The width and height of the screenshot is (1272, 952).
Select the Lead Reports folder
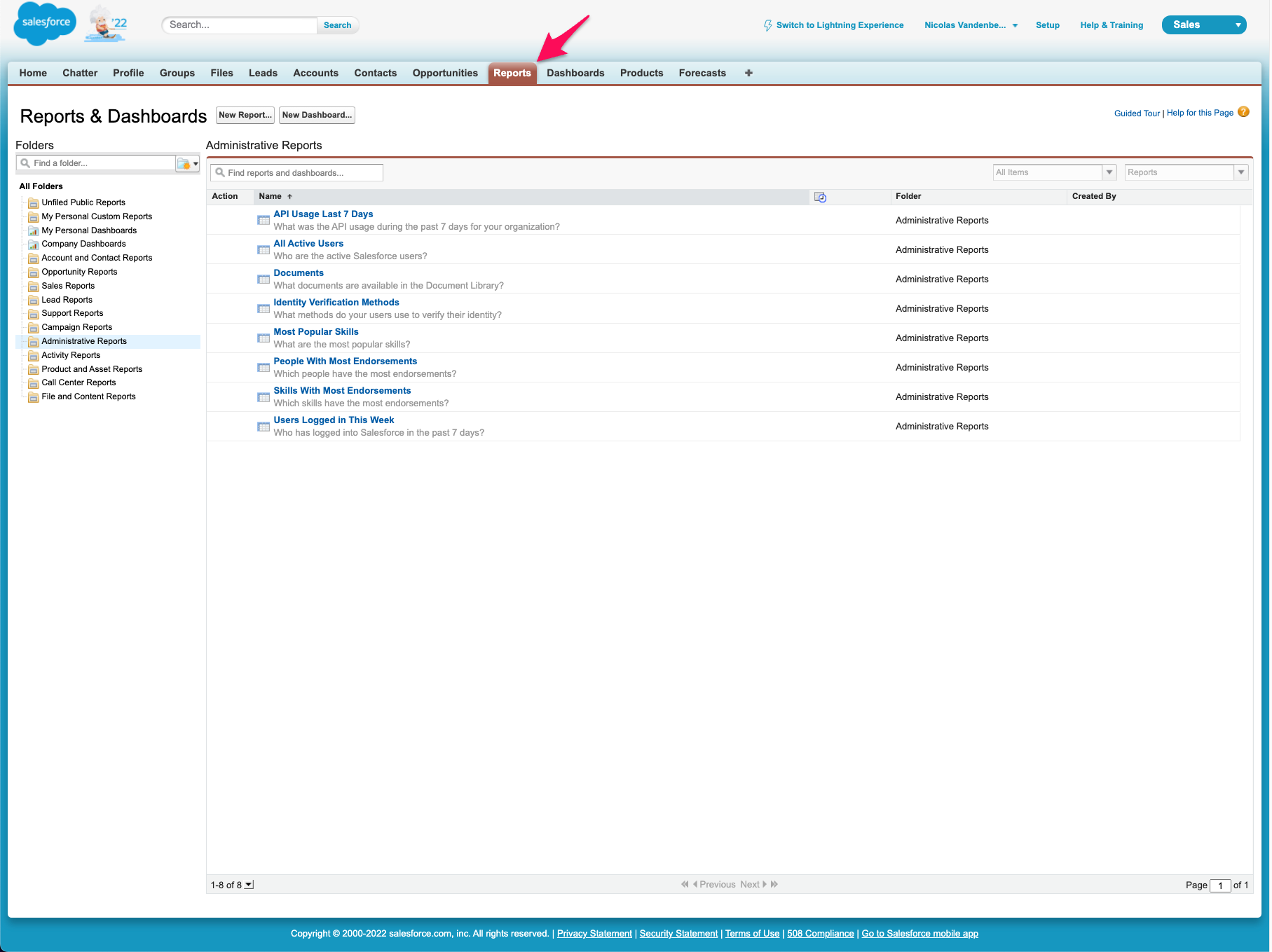(67, 300)
